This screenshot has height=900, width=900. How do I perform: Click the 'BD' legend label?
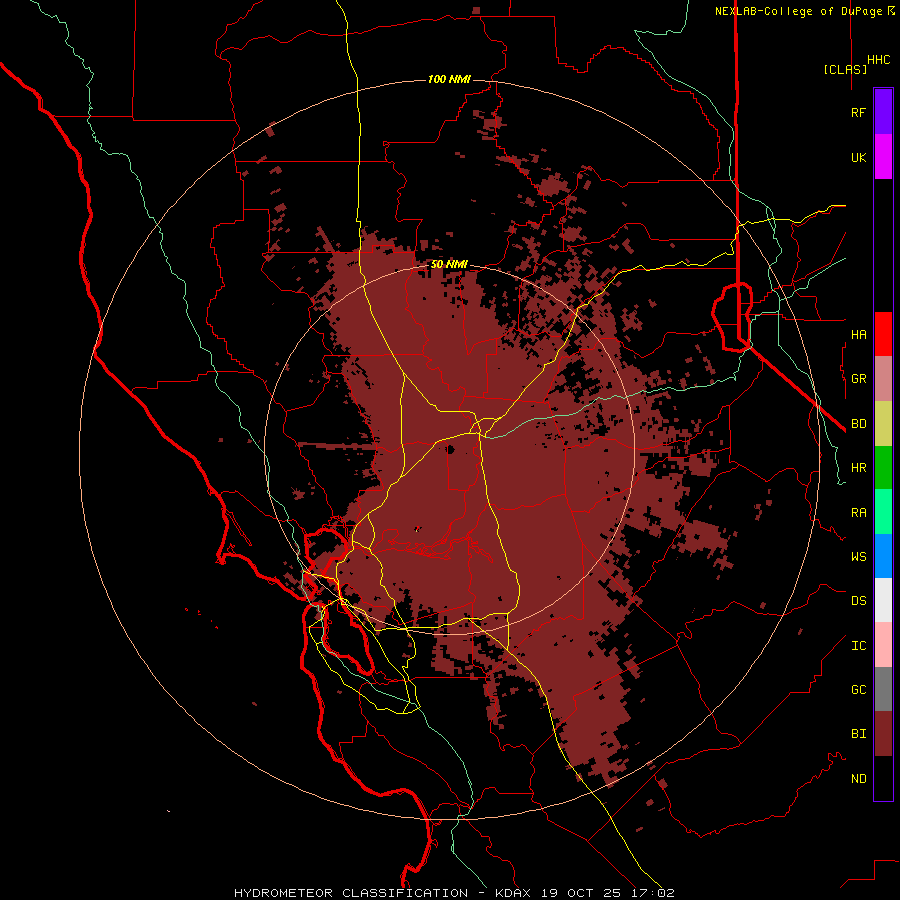click(x=858, y=424)
